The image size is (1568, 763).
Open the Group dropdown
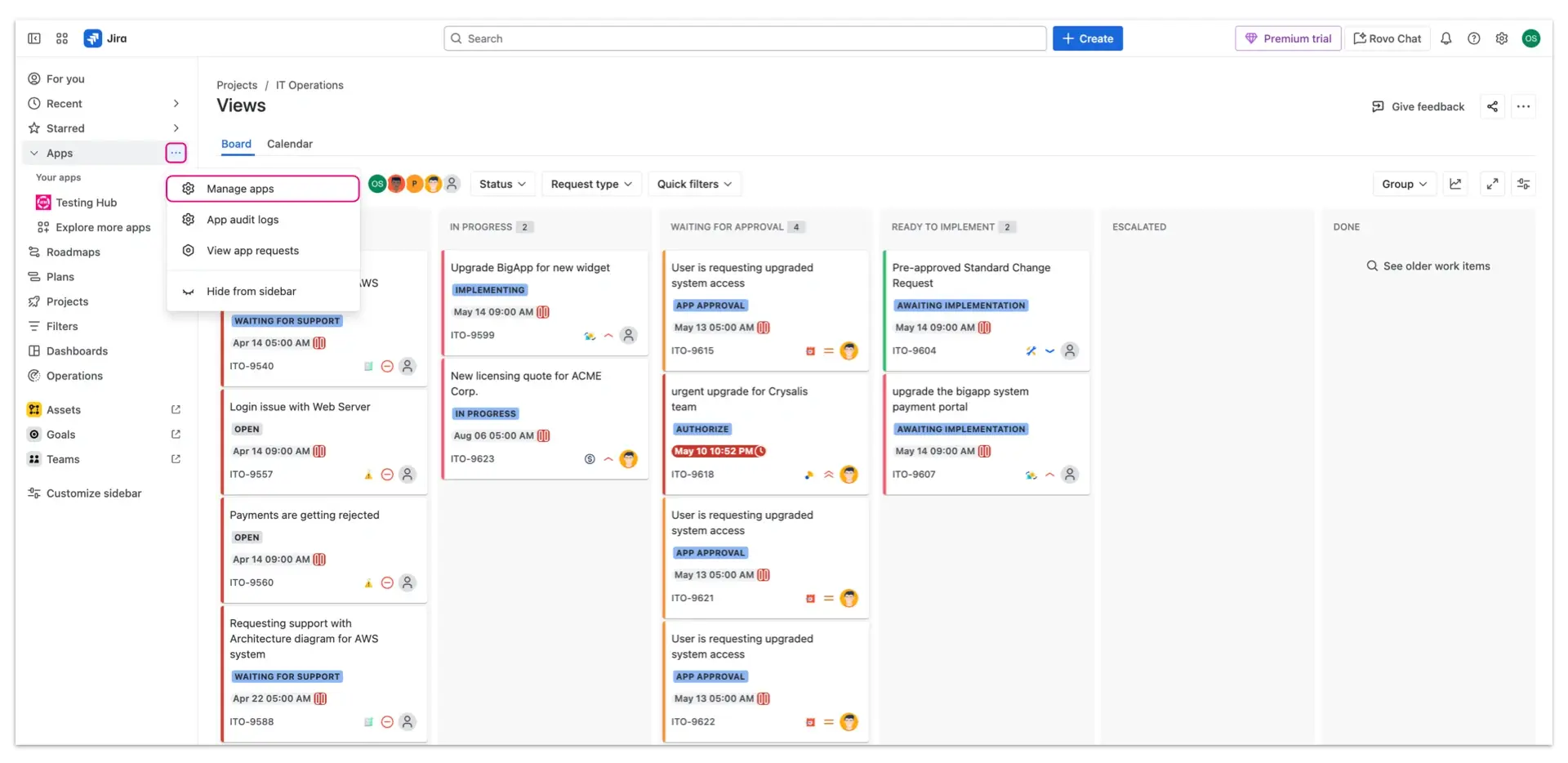click(x=1404, y=184)
